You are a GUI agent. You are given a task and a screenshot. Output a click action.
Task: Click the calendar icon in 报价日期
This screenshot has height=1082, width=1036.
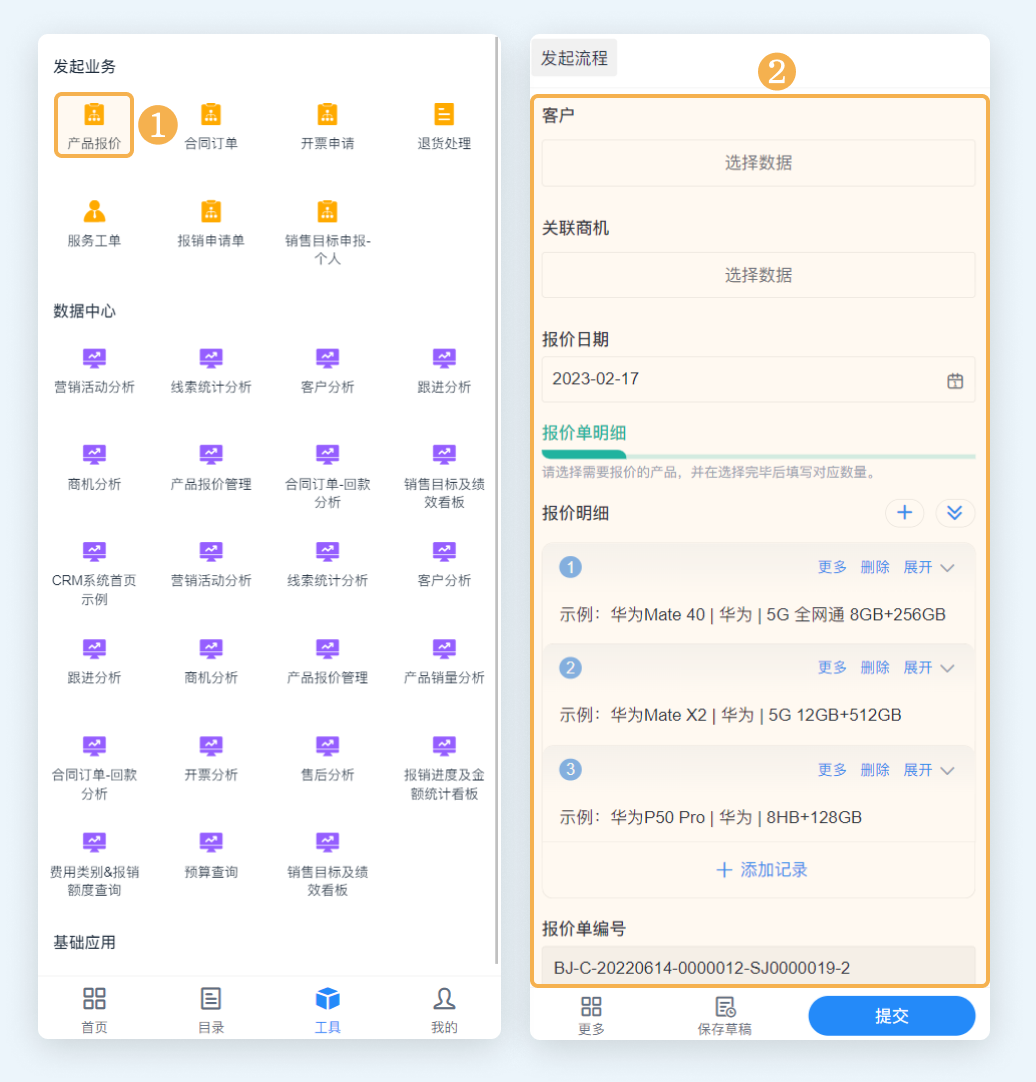(x=955, y=380)
